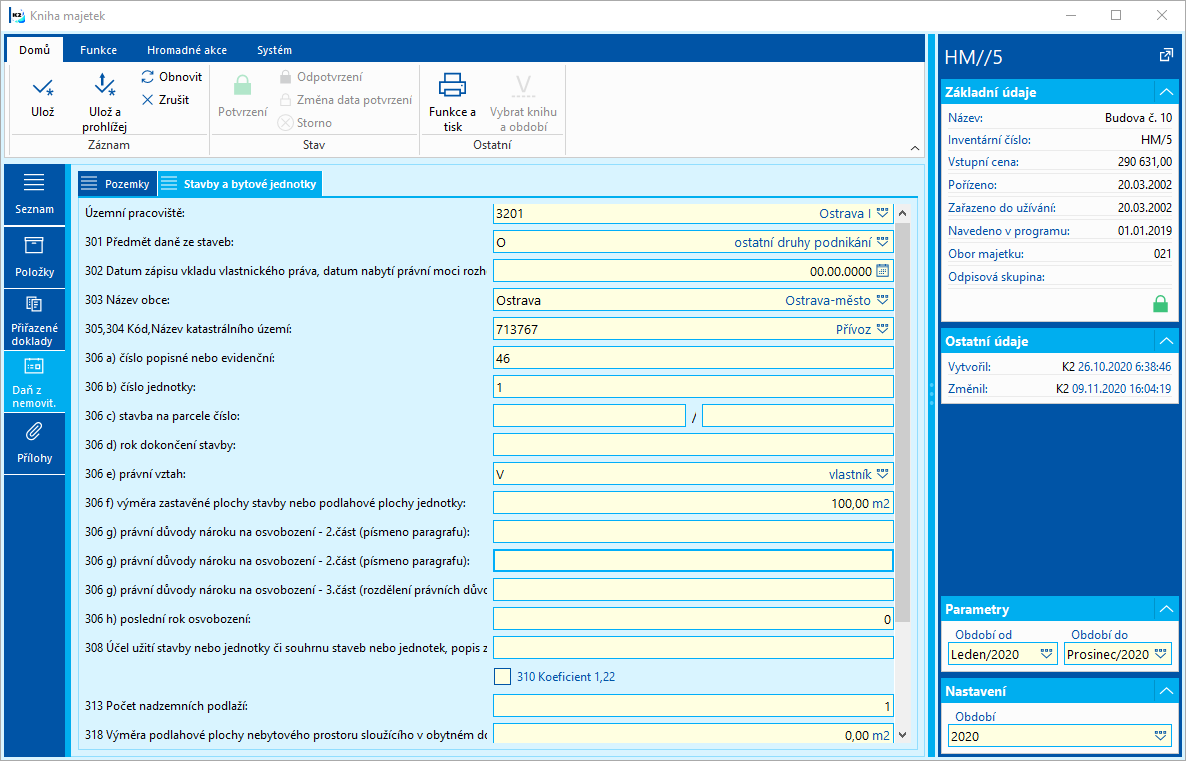The width and height of the screenshot is (1186, 761).
Task: Click rok dokončení stavby field
Action: 693,445
